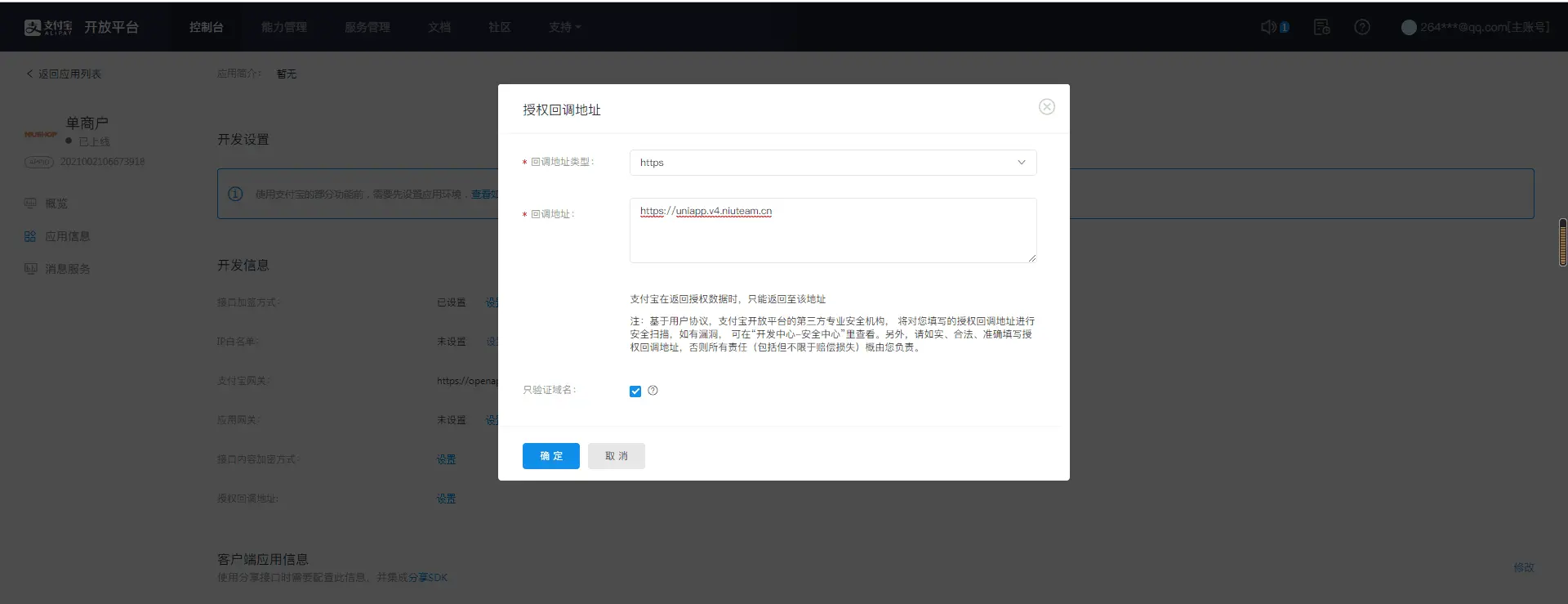Uncheck the 只验证域名 checkbox

(x=635, y=391)
